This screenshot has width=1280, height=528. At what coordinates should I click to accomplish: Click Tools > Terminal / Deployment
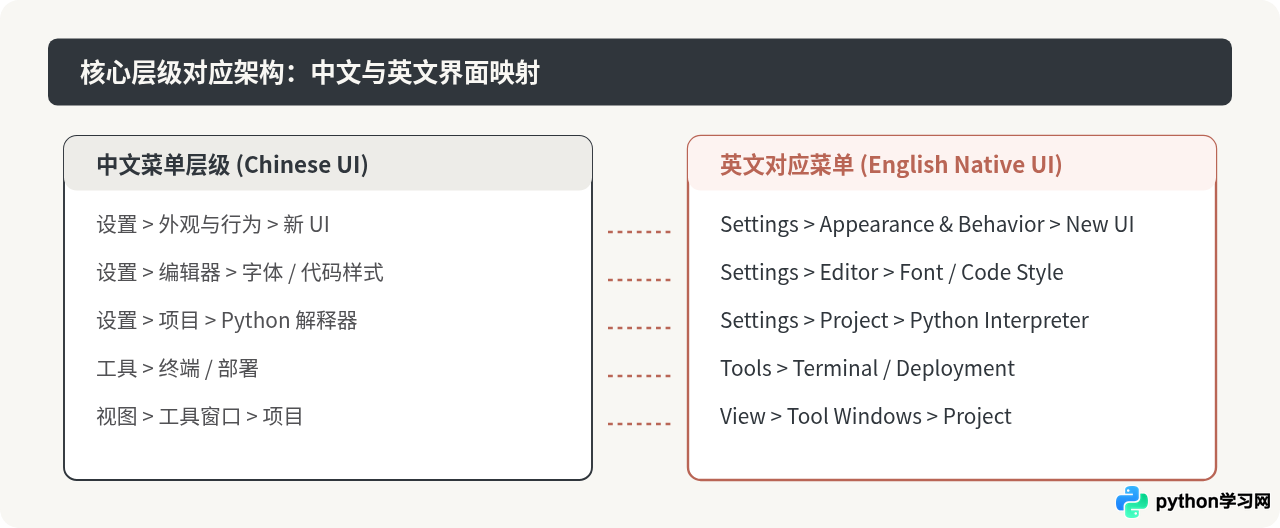(867, 369)
